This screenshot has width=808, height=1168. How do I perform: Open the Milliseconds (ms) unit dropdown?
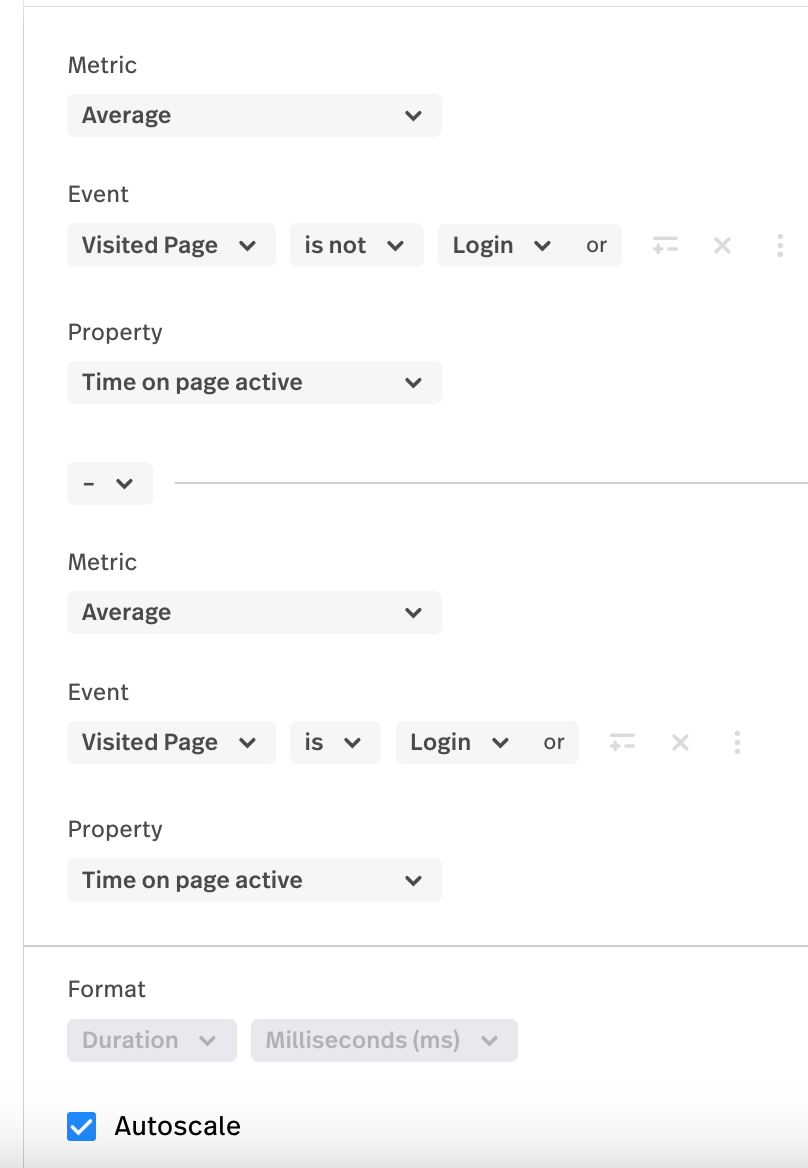[384, 1040]
